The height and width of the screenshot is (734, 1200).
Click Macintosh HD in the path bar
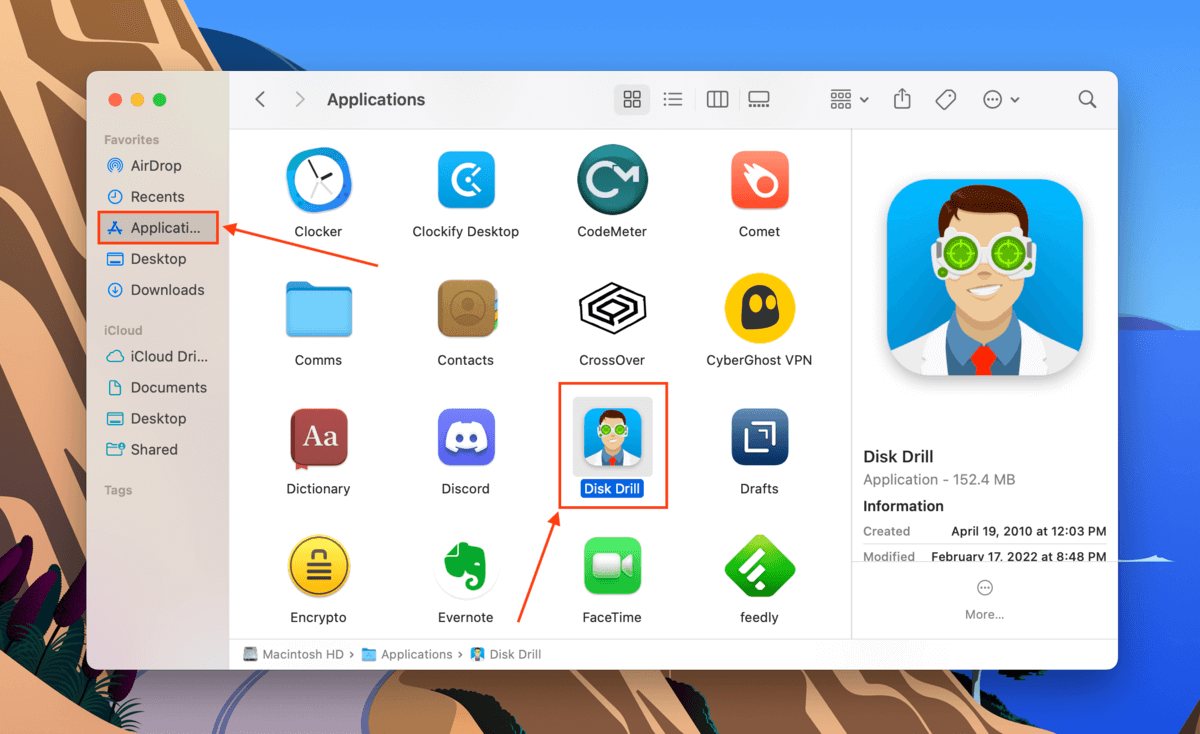pyautogui.click(x=293, y=654)
